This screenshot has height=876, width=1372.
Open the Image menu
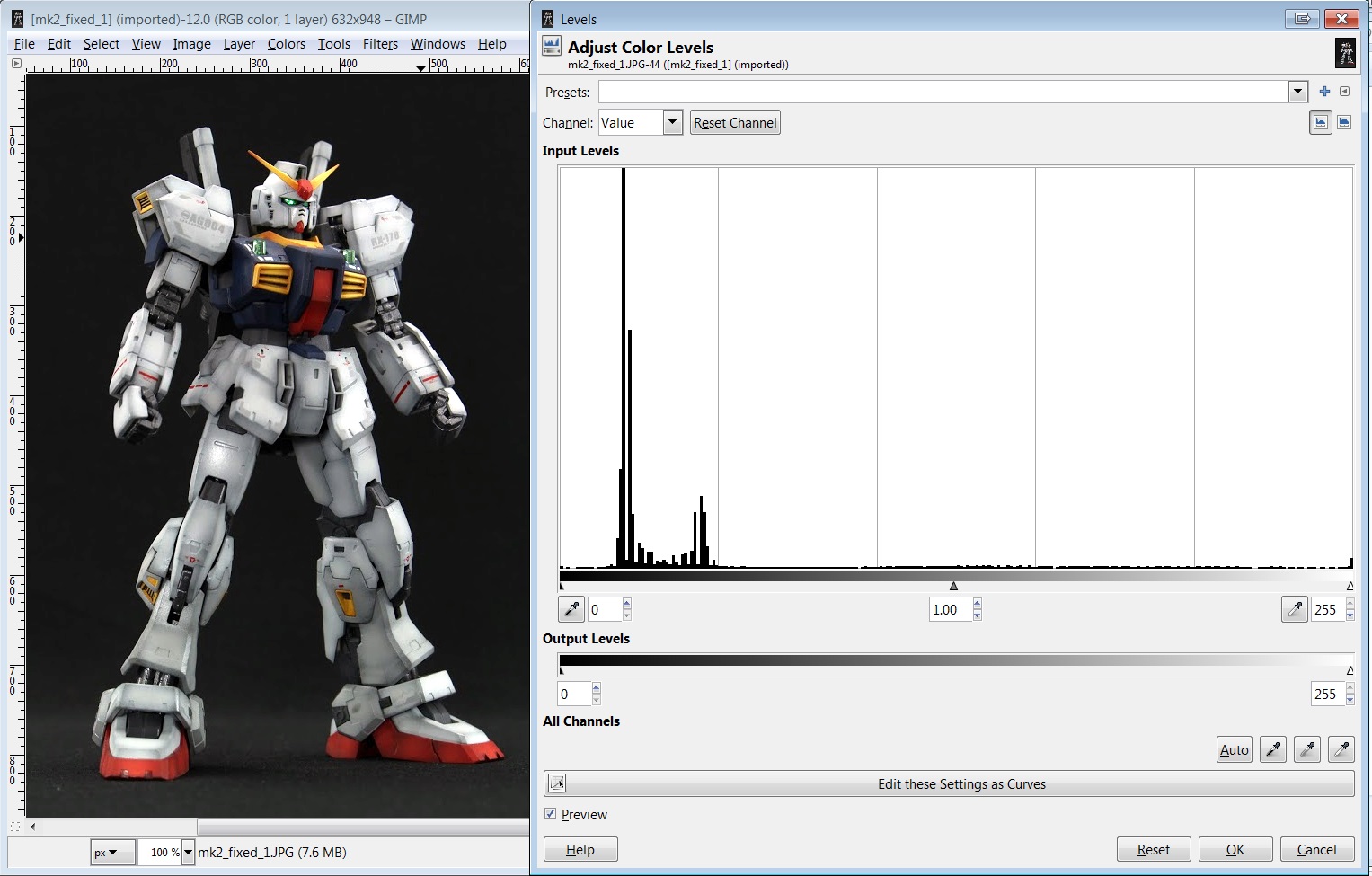point(192,44)
